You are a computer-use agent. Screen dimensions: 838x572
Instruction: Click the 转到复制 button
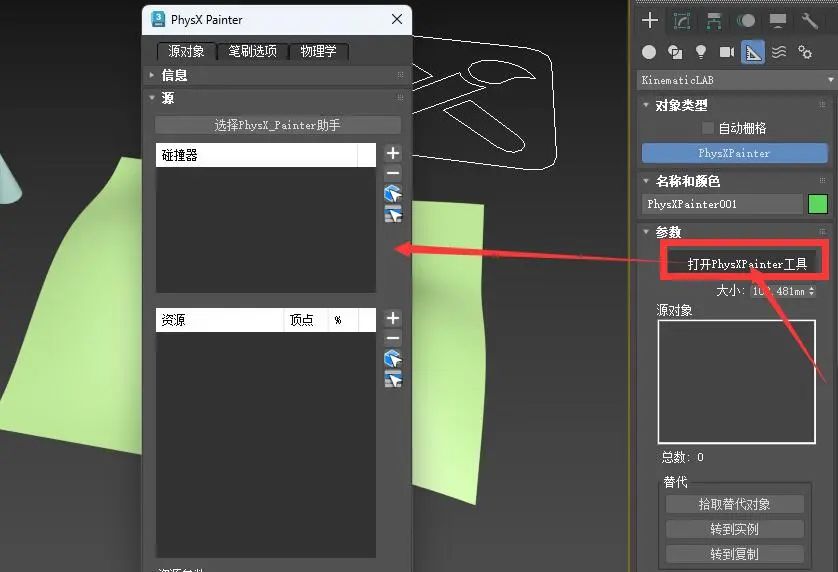tap(734, 554)
